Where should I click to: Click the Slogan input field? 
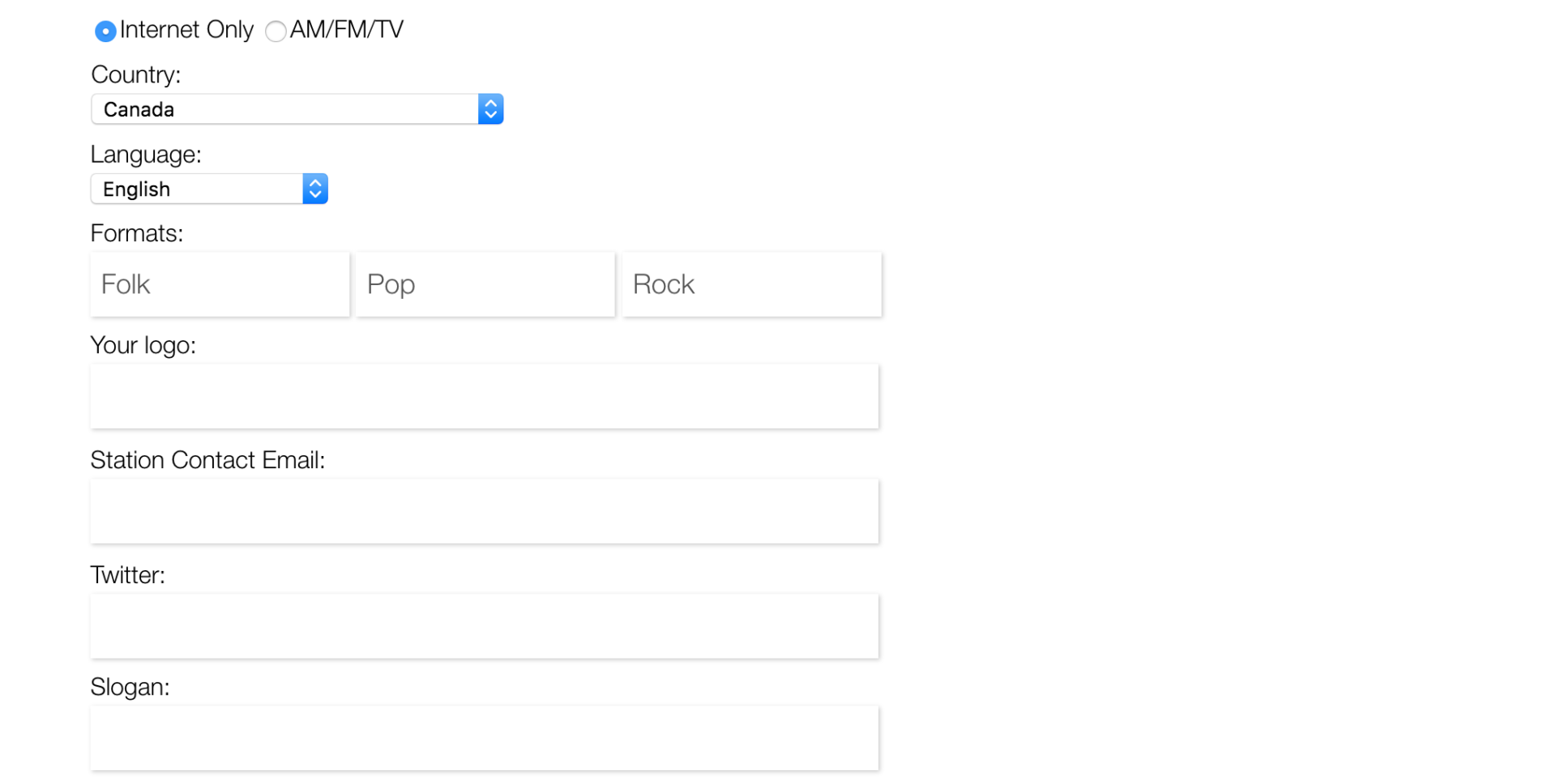click(484, 738)
